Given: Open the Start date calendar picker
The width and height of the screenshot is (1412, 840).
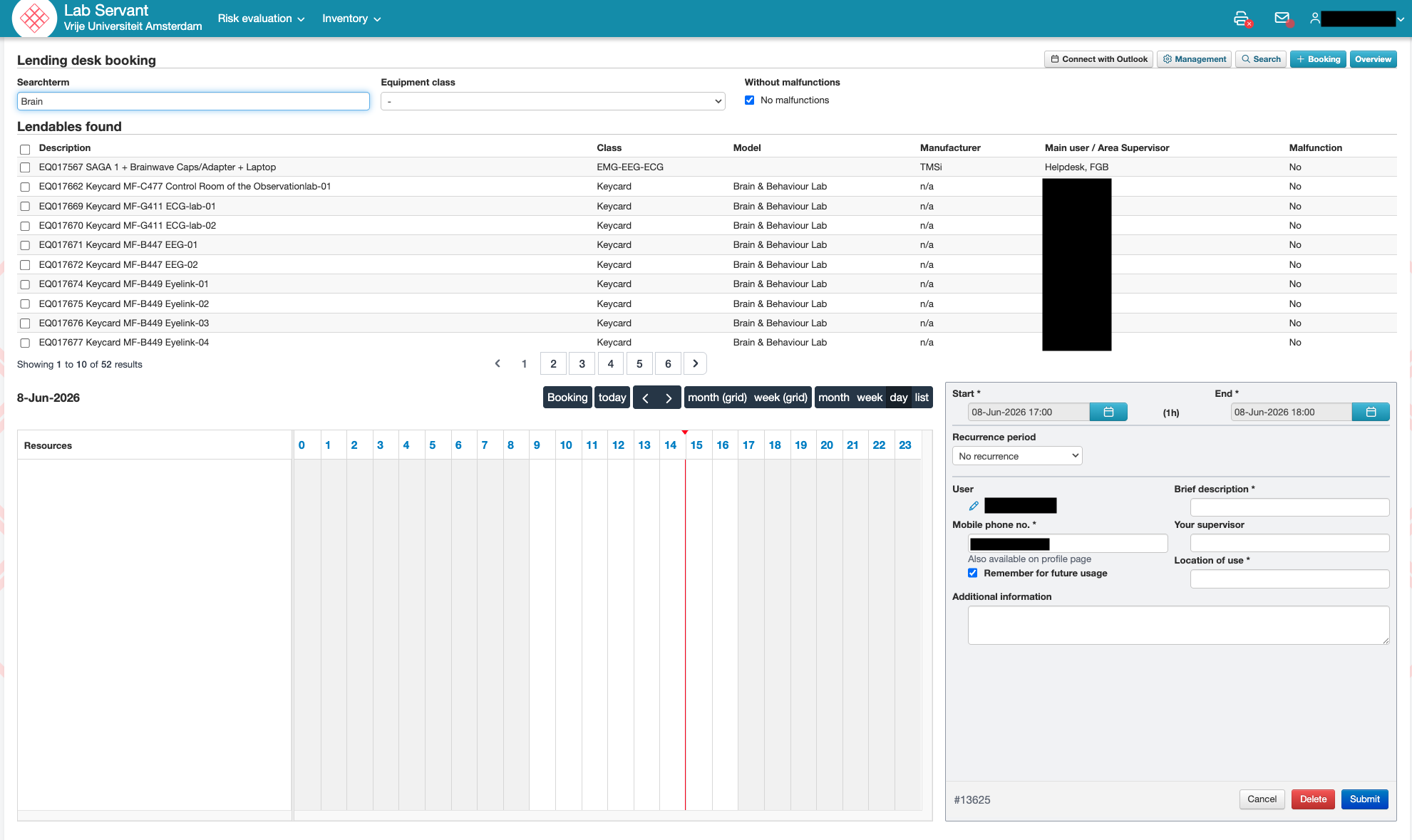Looking at the screenshot, I should click(1108, 412).
